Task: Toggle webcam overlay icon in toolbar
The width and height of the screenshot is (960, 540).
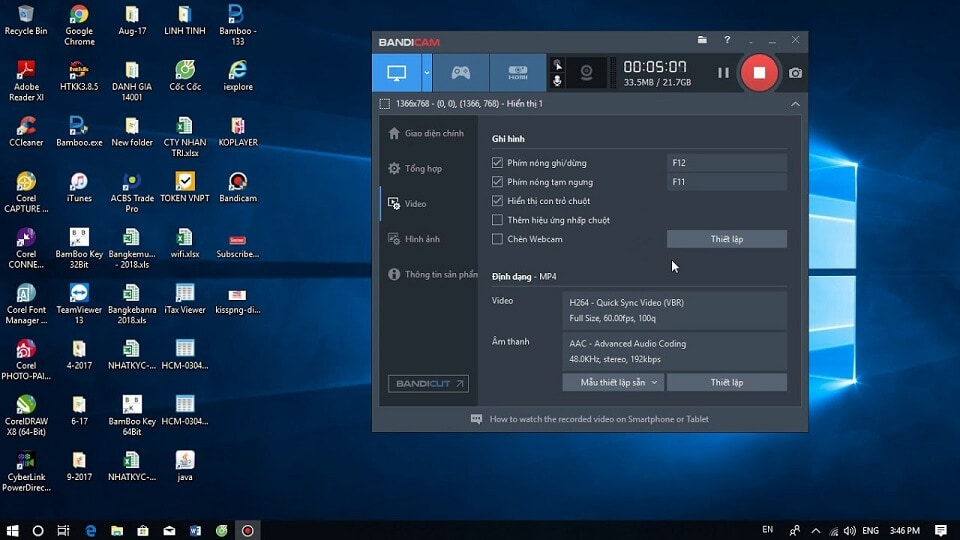Action: (x=586, y=73)
